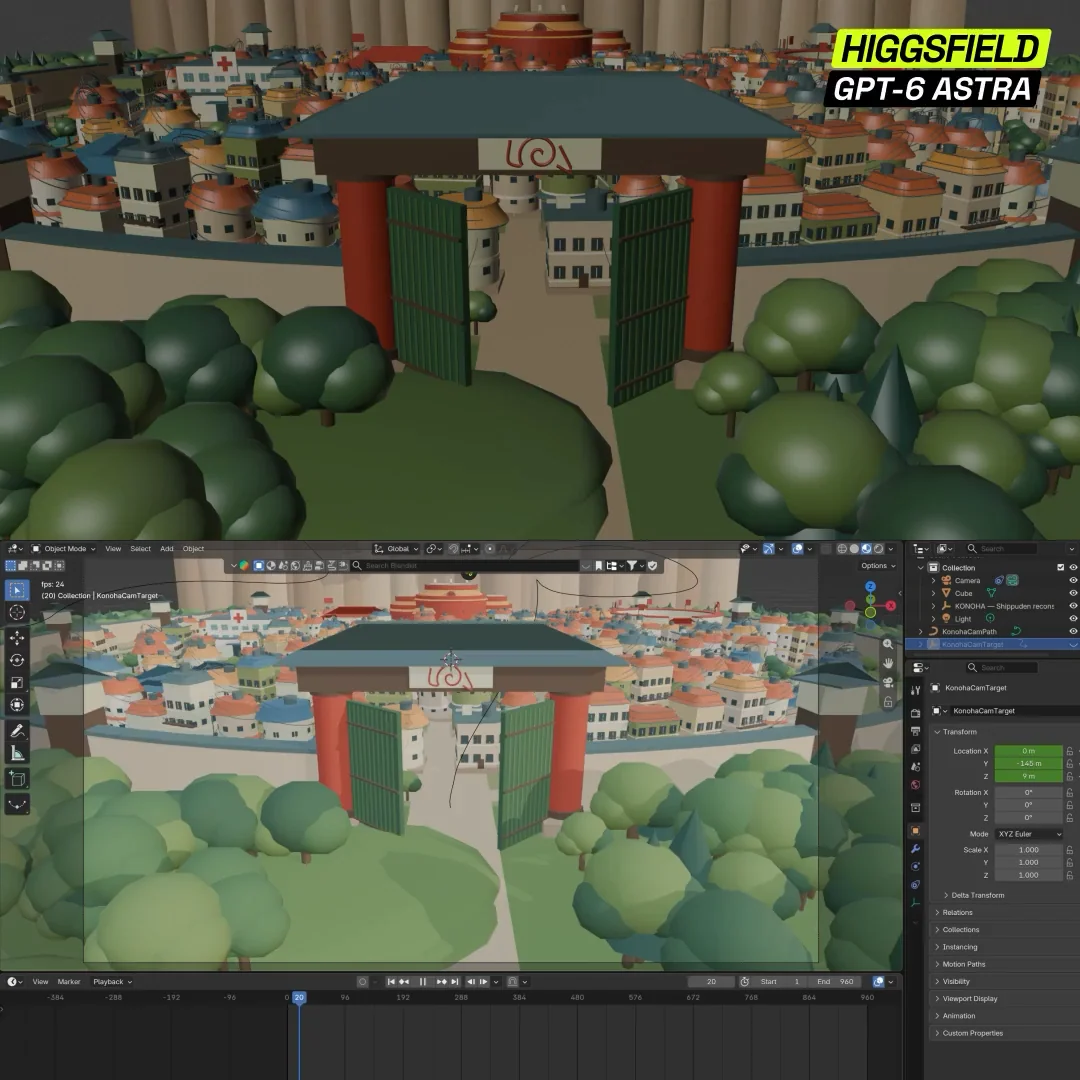The width and height of the screenshot is (1080, 1080).
Task: Open the Object Data properties tab
Action: [x=915, y=902]
